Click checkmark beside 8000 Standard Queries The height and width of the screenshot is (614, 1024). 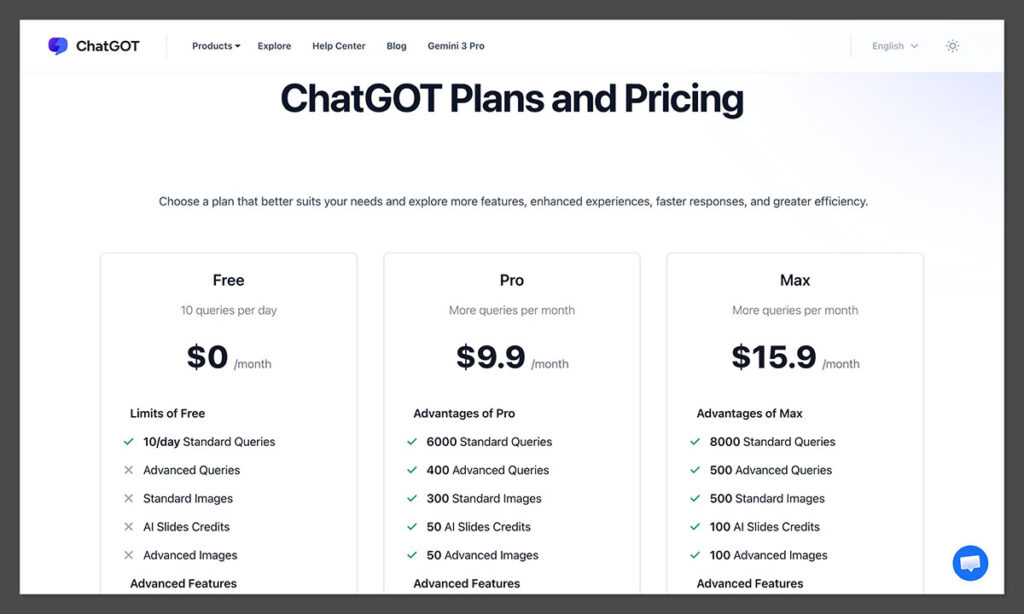tap(694, 441)
